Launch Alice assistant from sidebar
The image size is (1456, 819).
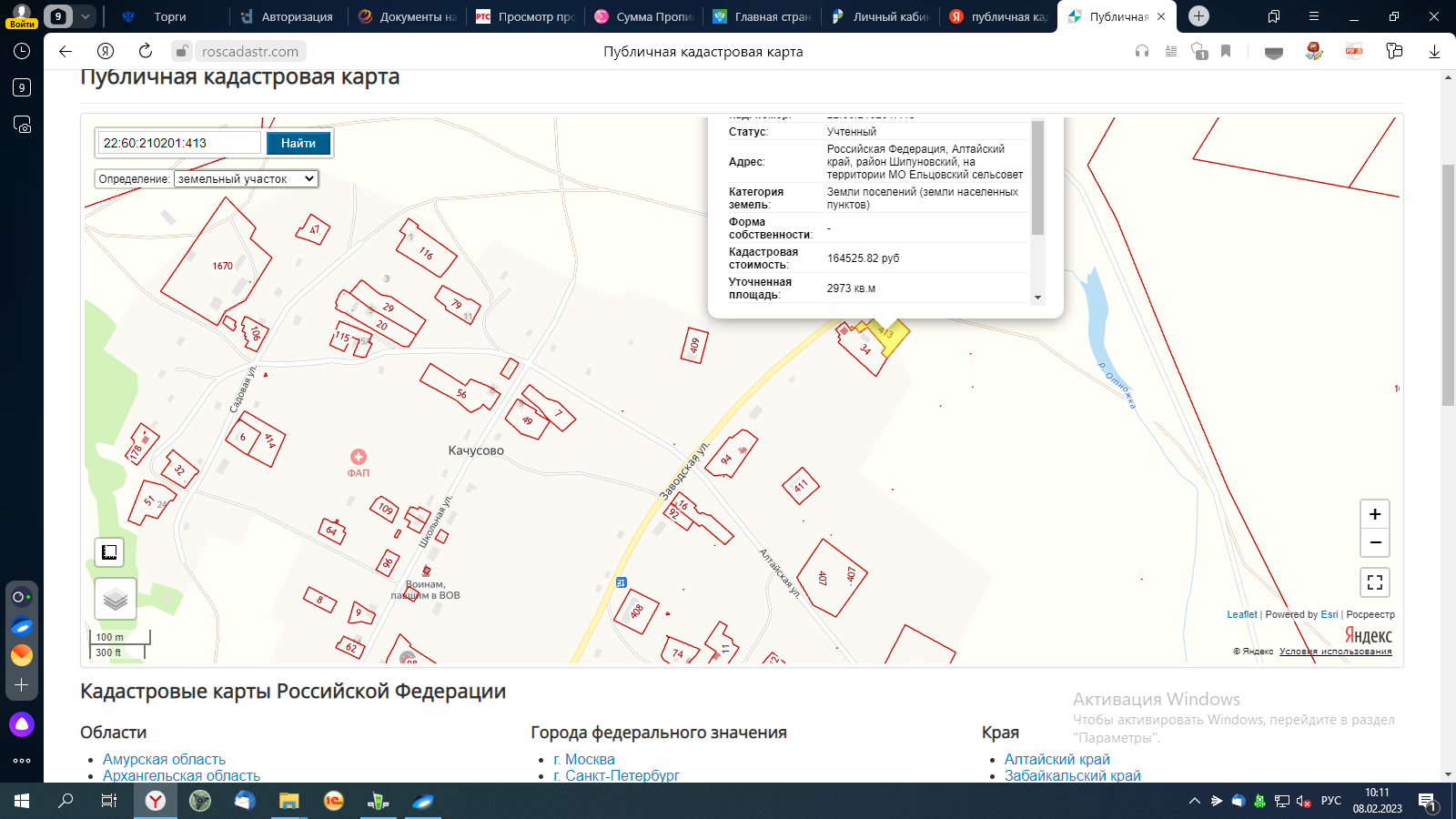[22, 724]
